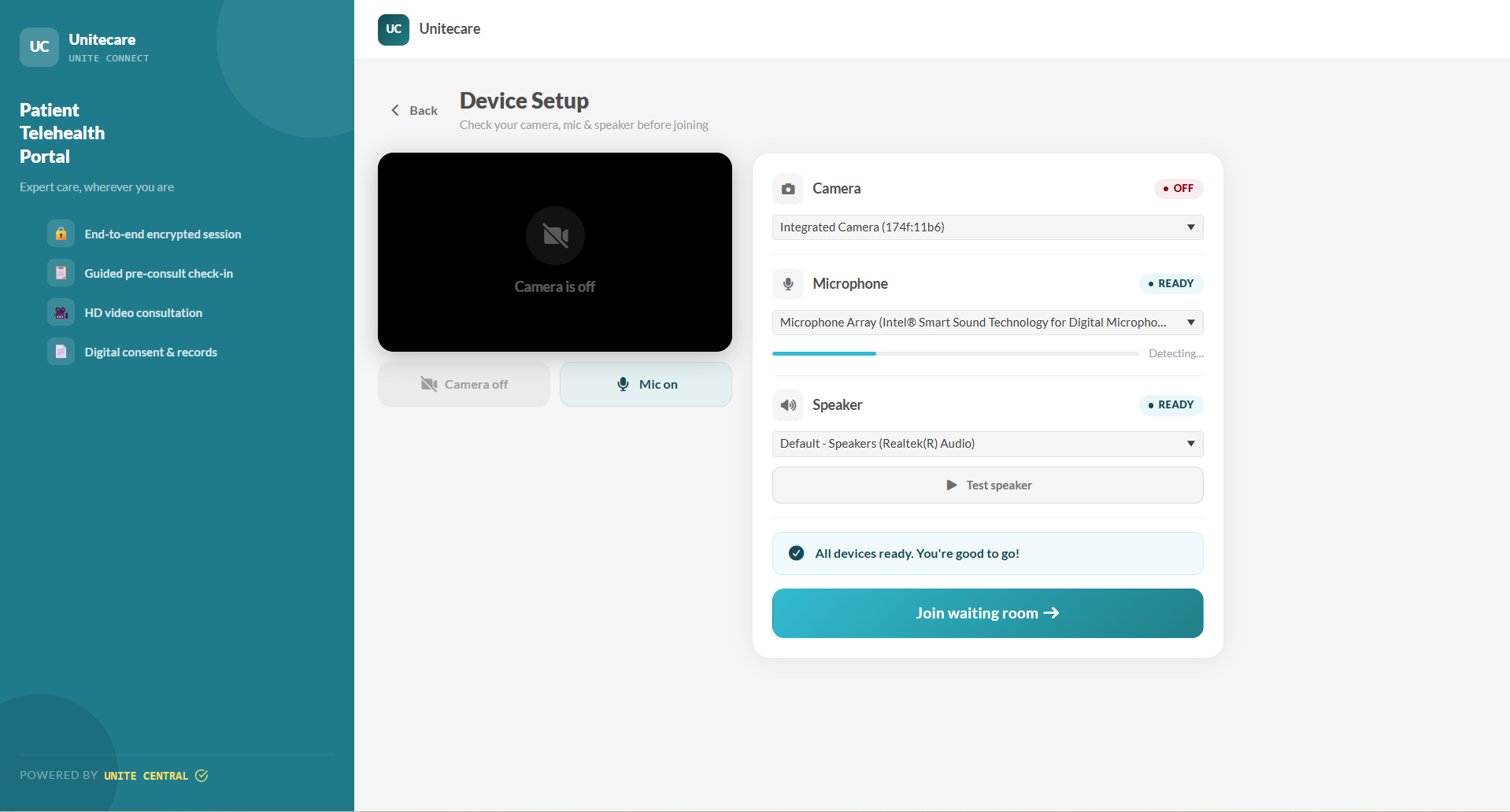Viewport: 1510px width, 812px height.
Task: Click the document icon for digital consent
Action: click(61, 352)
